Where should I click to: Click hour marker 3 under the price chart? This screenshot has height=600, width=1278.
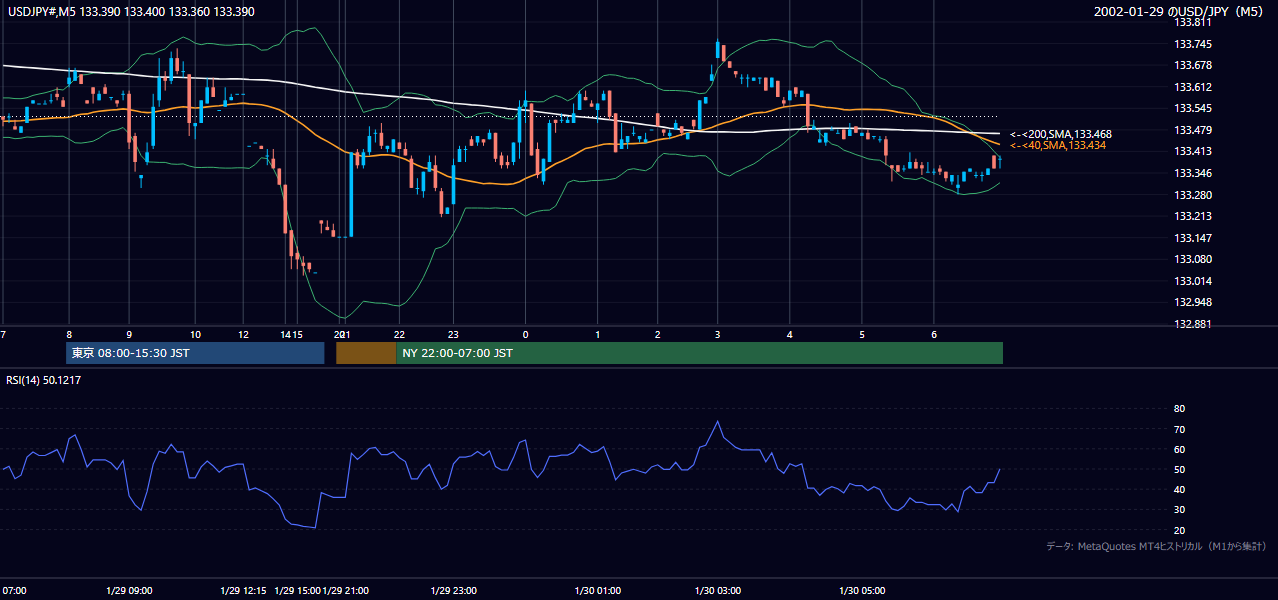click(717, 334)
